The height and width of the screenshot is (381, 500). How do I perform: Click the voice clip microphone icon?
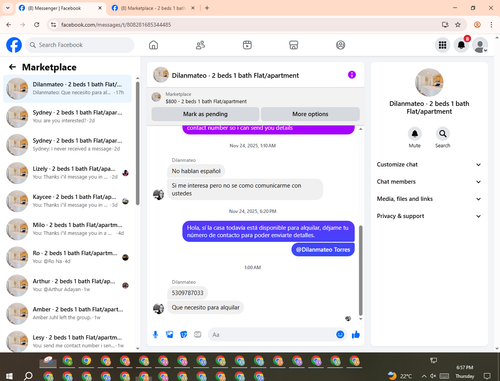point(155,334)
